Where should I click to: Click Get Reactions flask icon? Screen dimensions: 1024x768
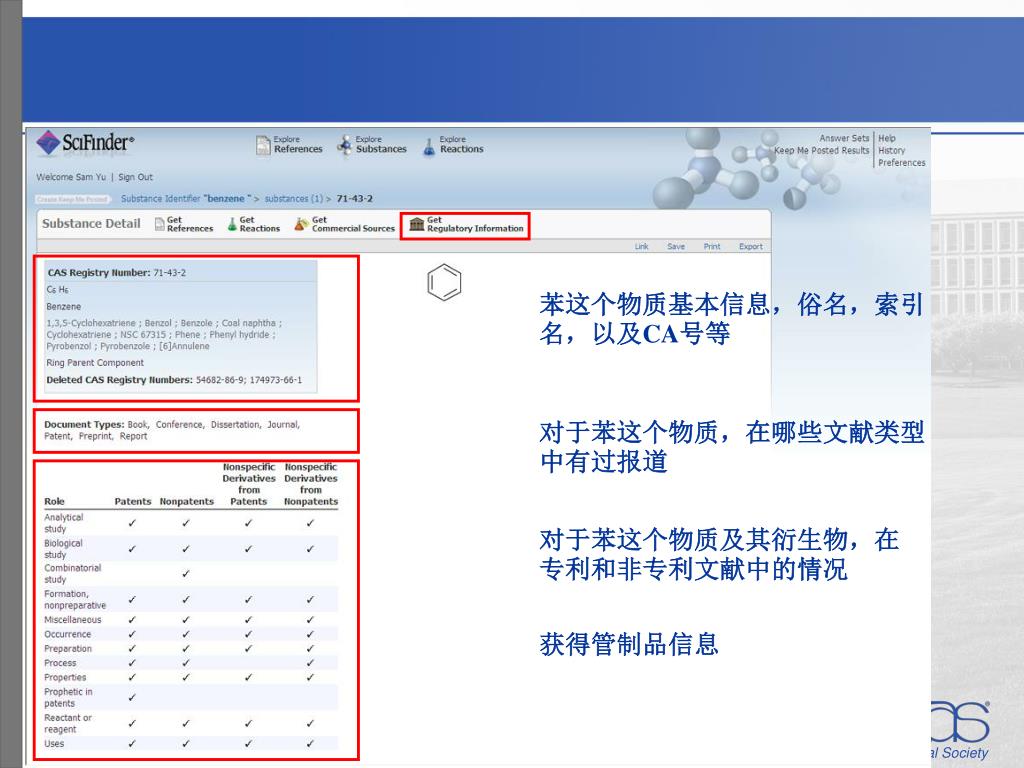click(232, 224)
